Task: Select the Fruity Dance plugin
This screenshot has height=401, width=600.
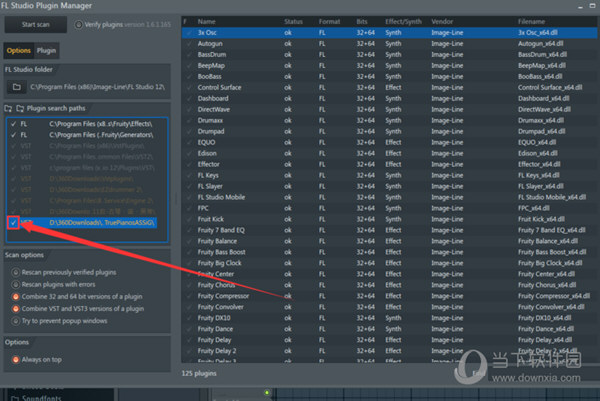Action: pos(389,329)
